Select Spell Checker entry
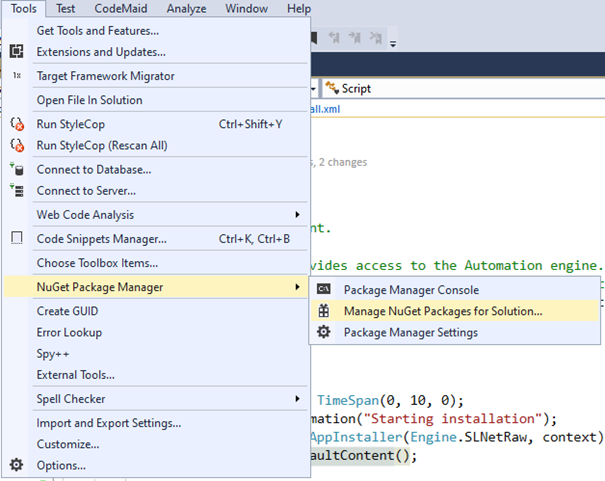The width and height of the screenshot is (605, 481). pos(156,398)
